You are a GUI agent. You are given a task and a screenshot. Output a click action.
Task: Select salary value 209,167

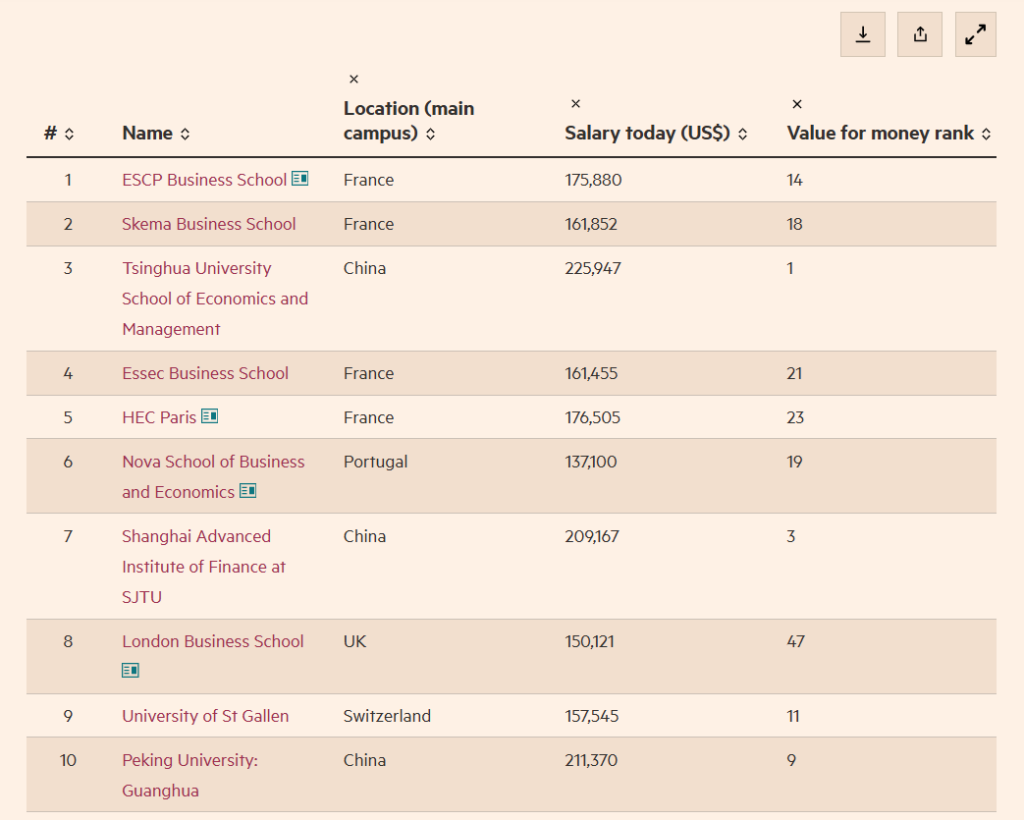[592, 536]
